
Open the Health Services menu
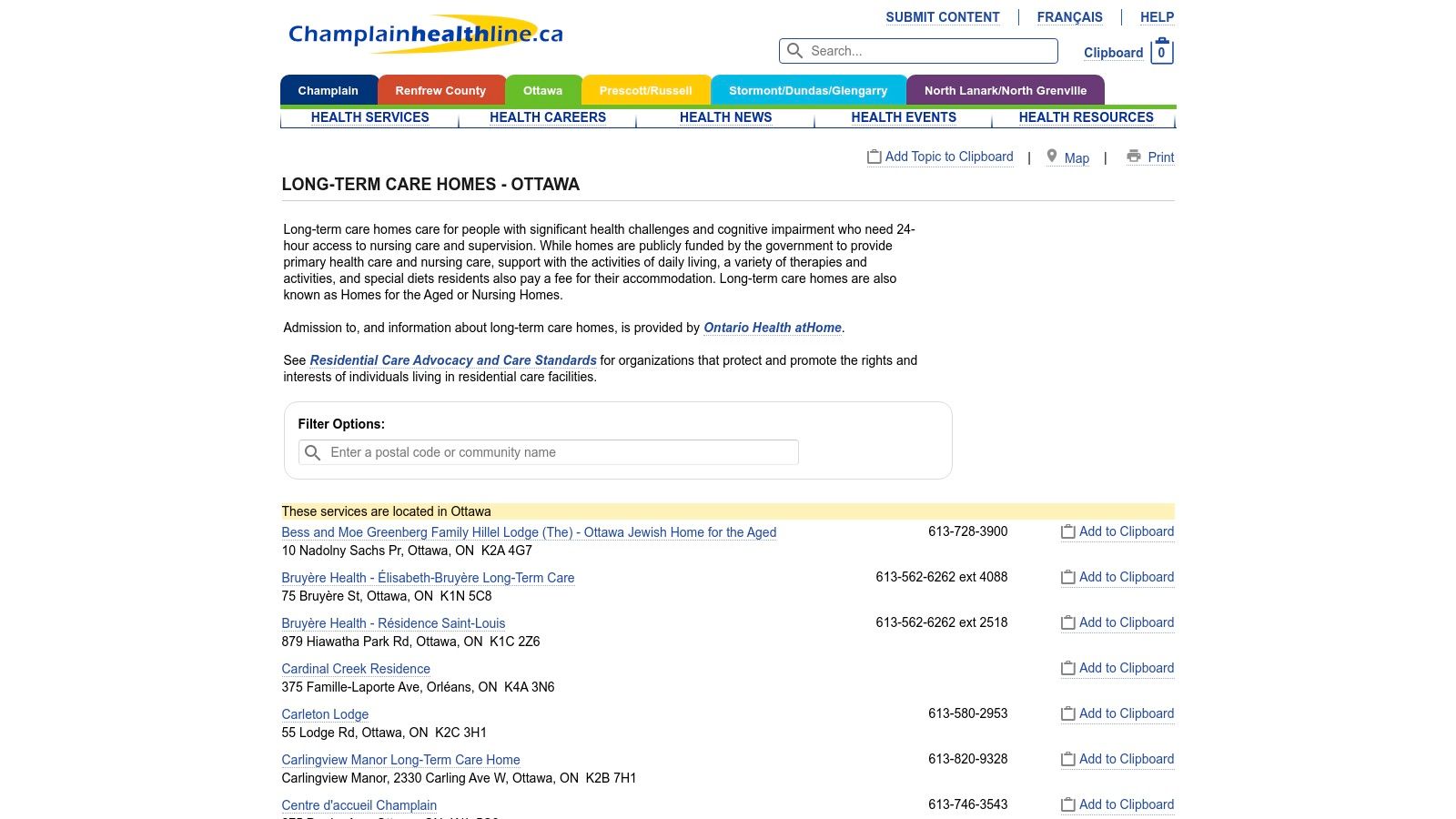click(370, 117)
